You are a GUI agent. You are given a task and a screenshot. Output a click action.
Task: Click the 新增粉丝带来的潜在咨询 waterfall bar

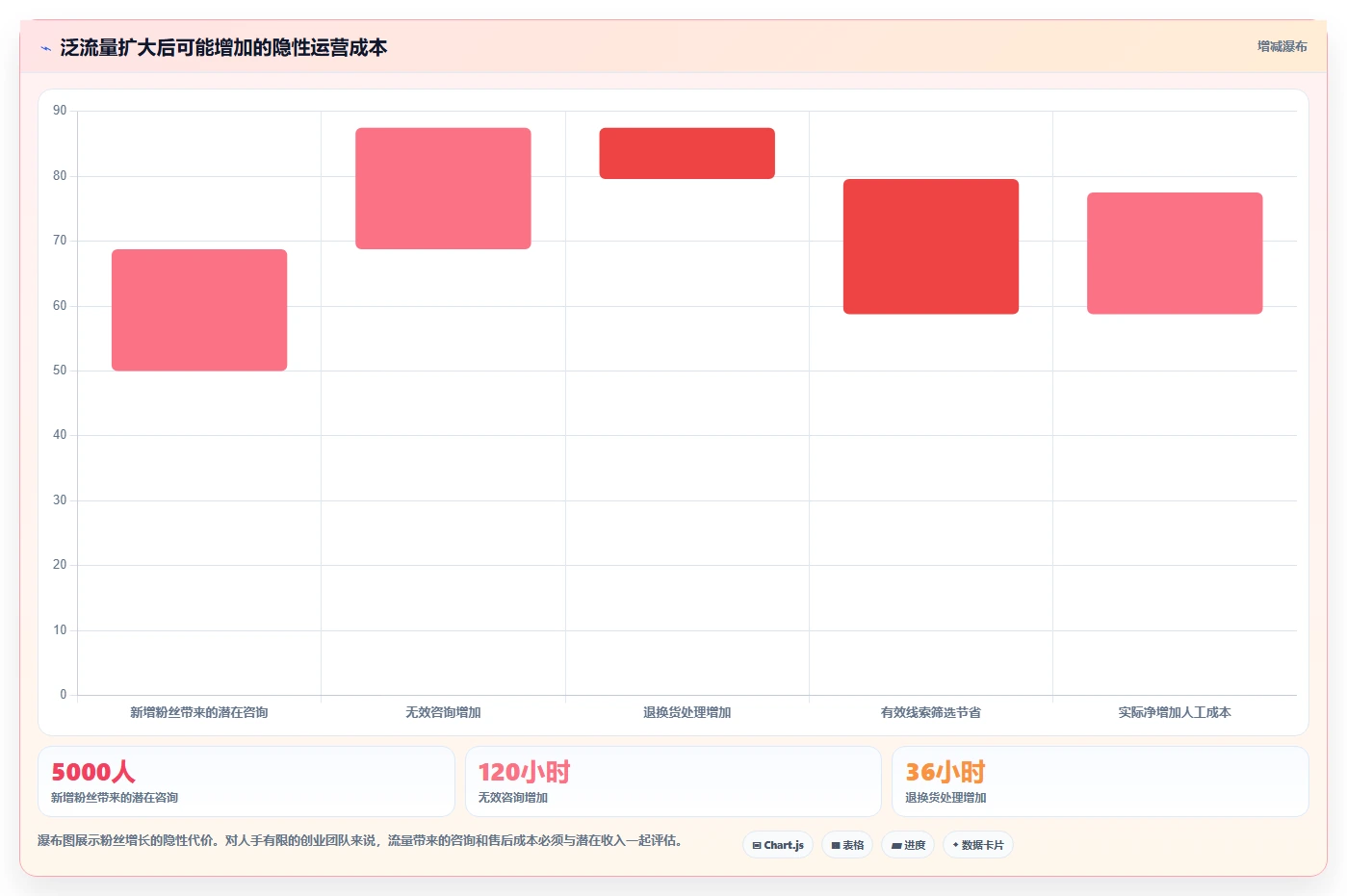pyautogui.click(x=199, y=310)
